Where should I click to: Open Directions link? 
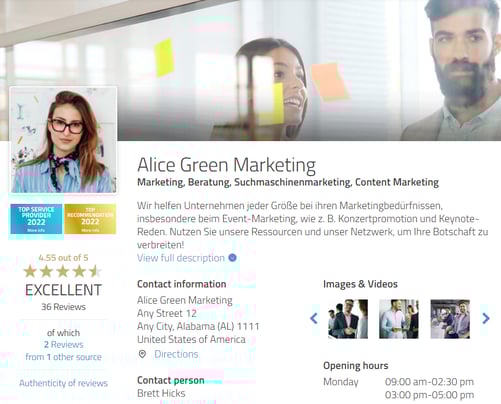pyautogui.click(x=176, y=354)
